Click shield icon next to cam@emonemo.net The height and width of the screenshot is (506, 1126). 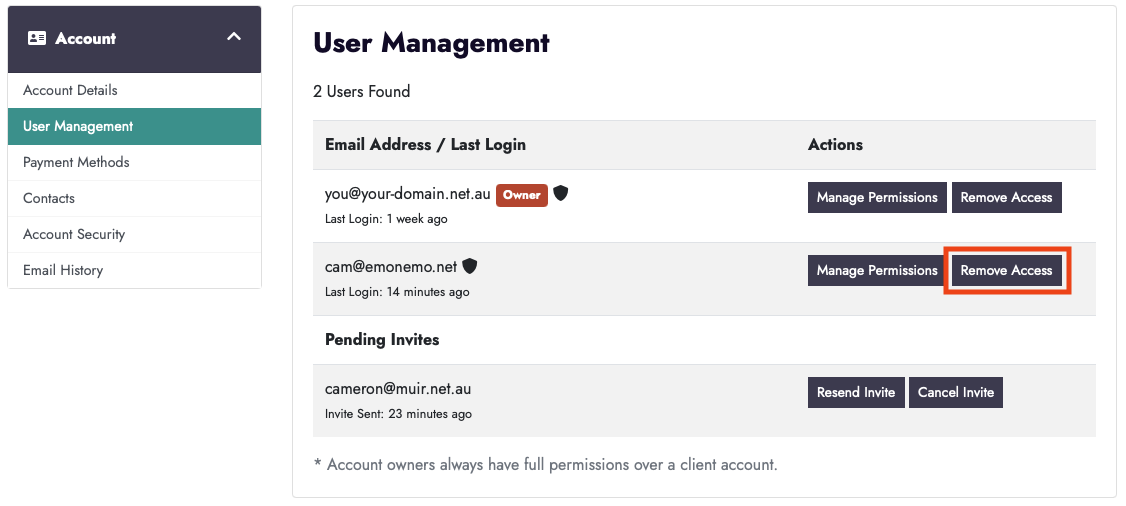coord(470,266)
